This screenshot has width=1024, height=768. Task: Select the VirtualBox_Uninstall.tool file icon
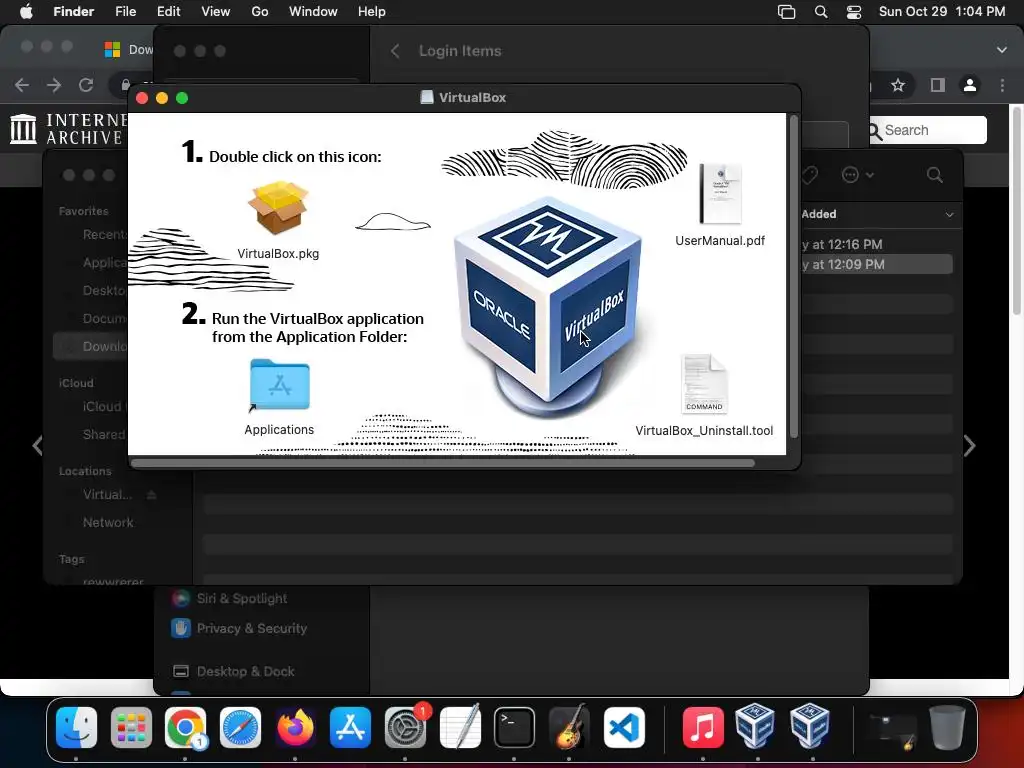pos(704,384)
